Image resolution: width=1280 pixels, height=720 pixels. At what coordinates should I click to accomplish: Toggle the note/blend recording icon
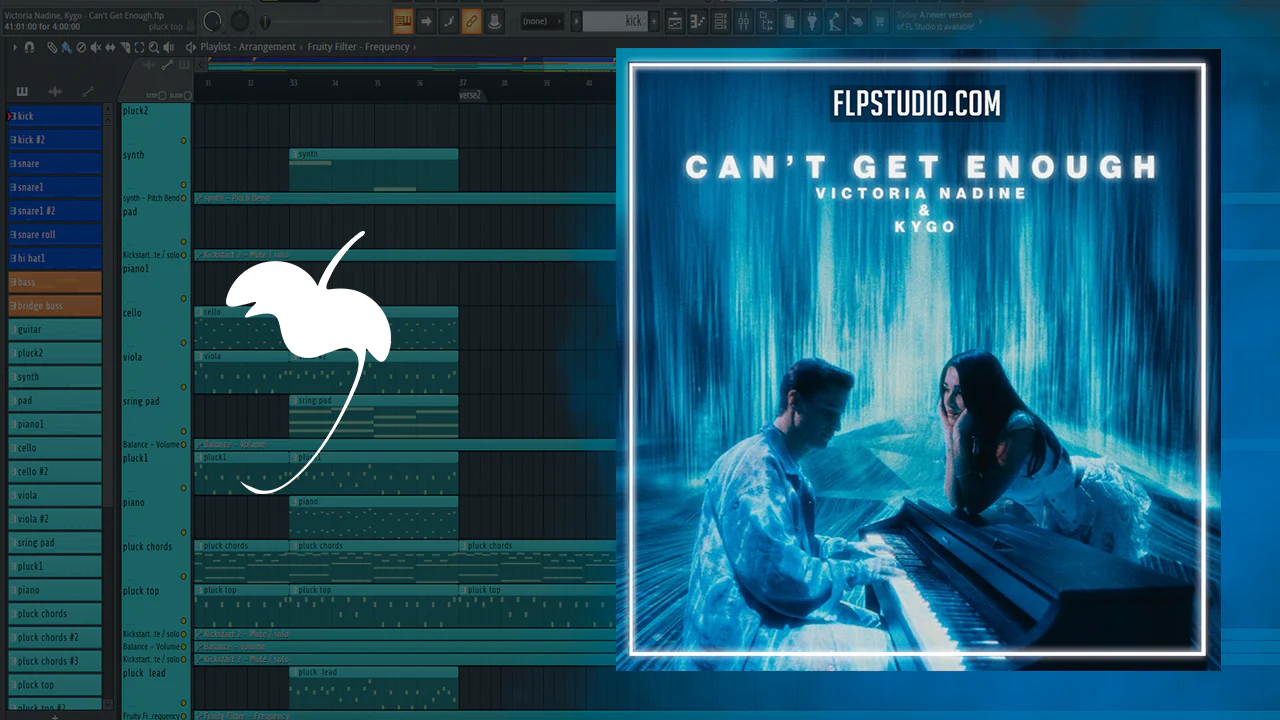pos(449,21)
